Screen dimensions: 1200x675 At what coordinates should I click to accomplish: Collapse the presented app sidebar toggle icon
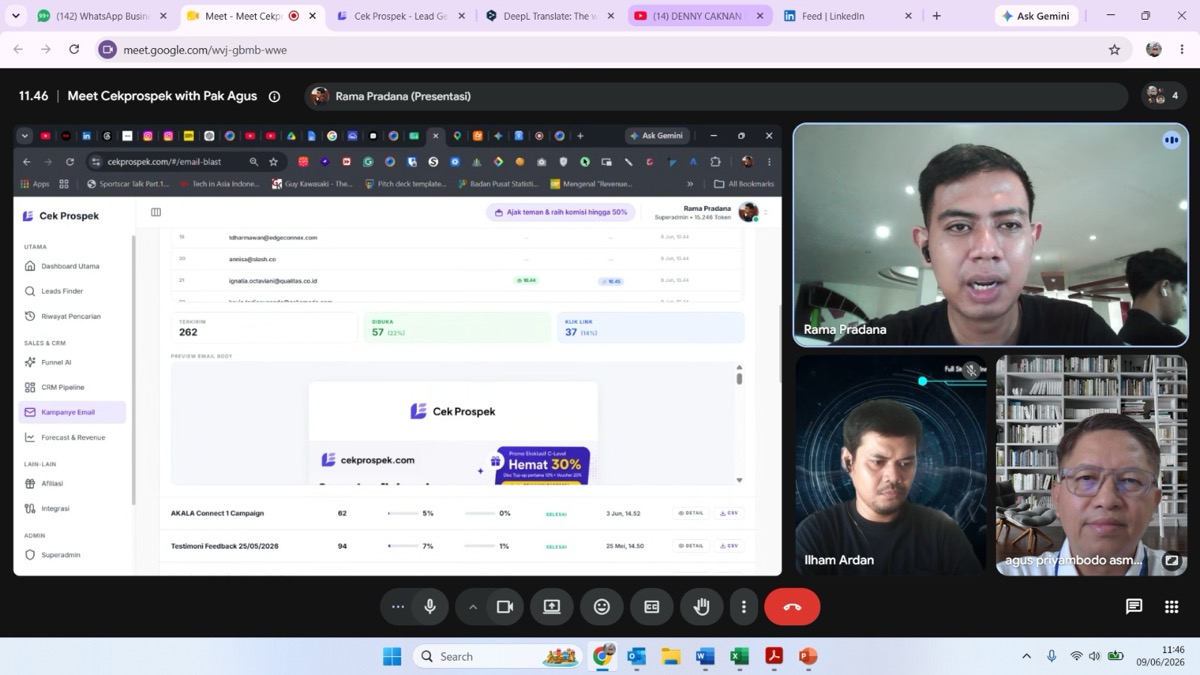tap(156, 212)
